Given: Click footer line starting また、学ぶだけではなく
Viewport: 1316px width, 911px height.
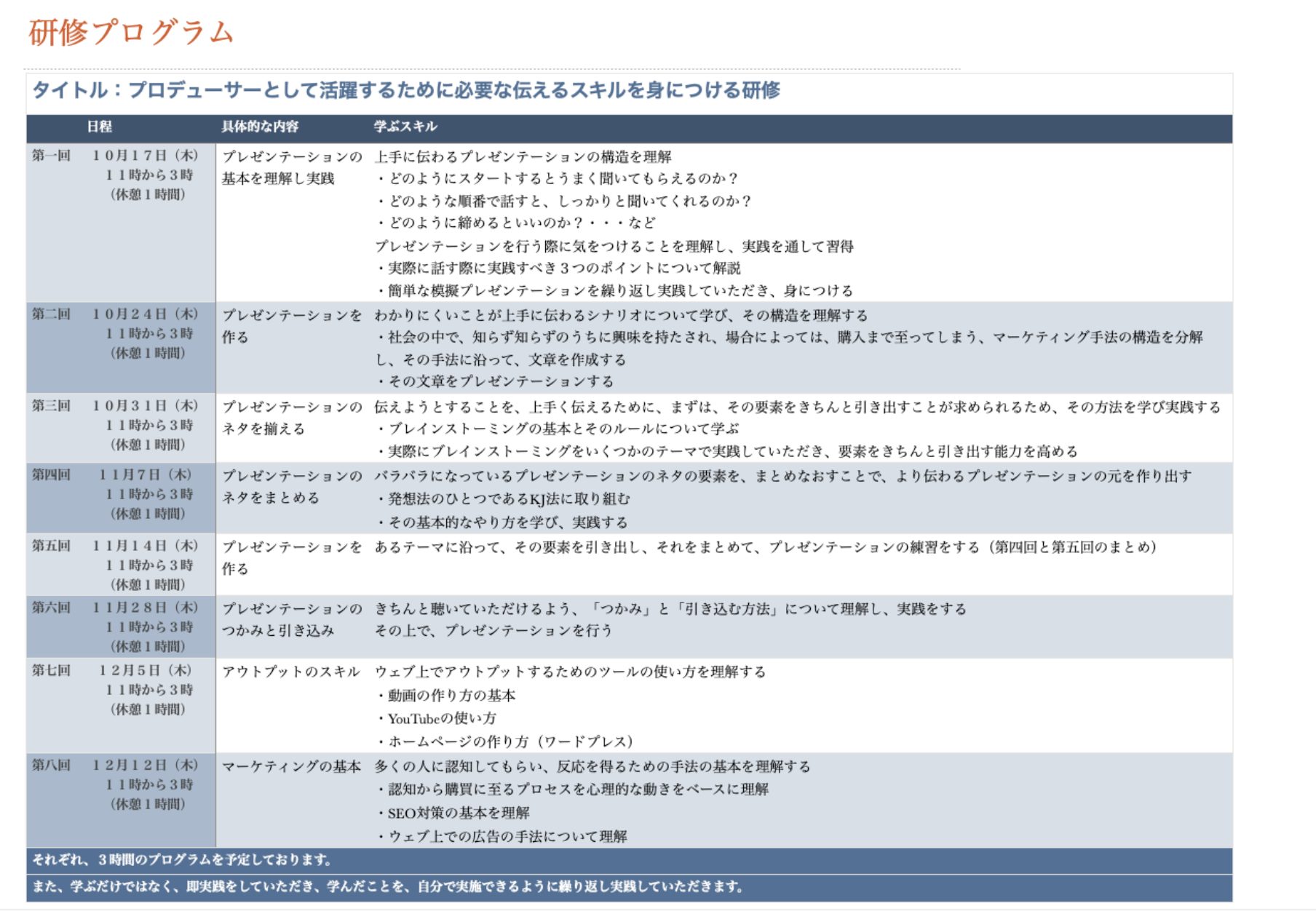Looking at the screenshot, I should point(389,886).
